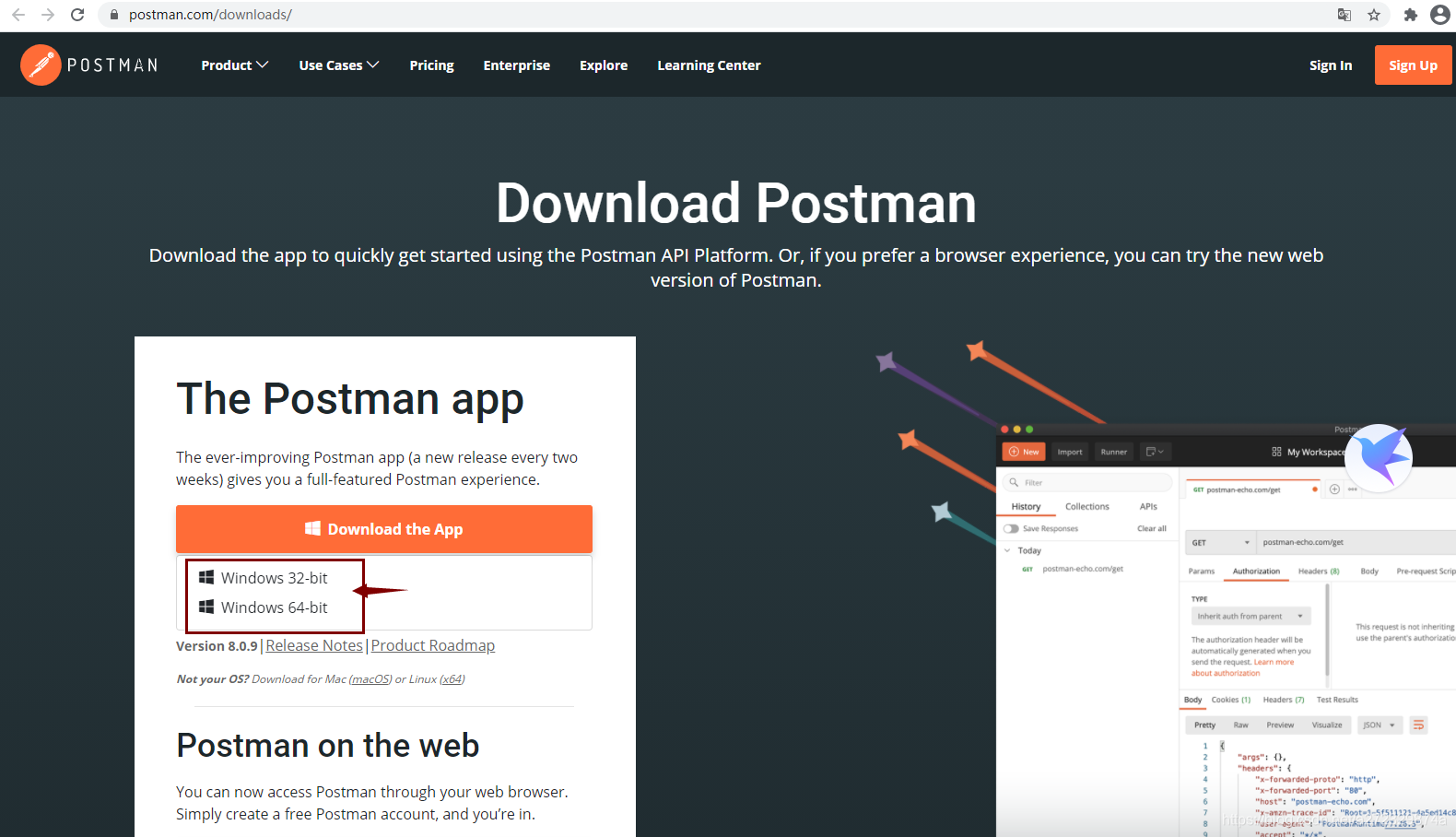
Task: Click the Download the App button
Action: 384,529
